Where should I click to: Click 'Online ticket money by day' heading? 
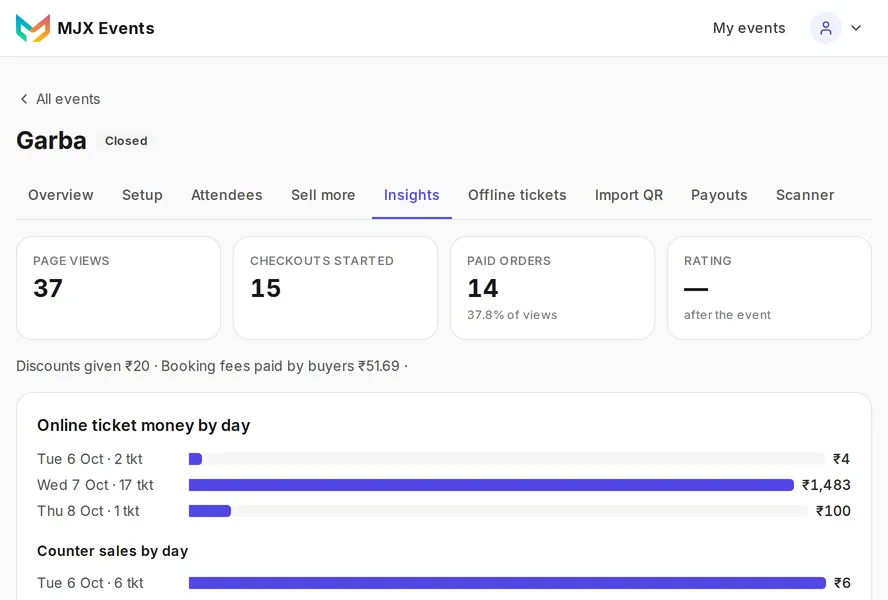click(x=143, y=425)
